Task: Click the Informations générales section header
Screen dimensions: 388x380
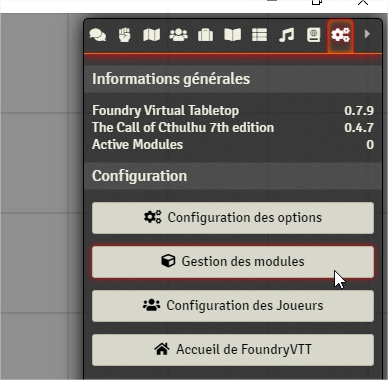Action: tap(233, 79)
